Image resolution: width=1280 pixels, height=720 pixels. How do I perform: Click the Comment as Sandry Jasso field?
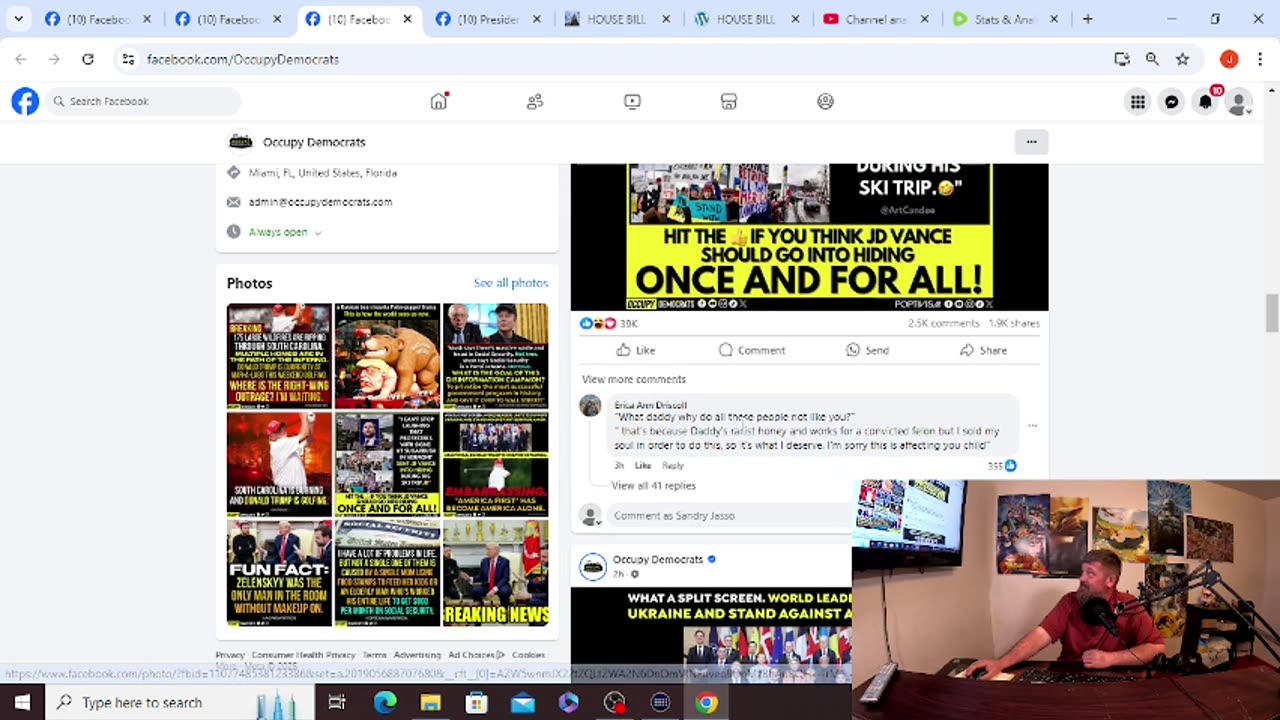(729, 516)
